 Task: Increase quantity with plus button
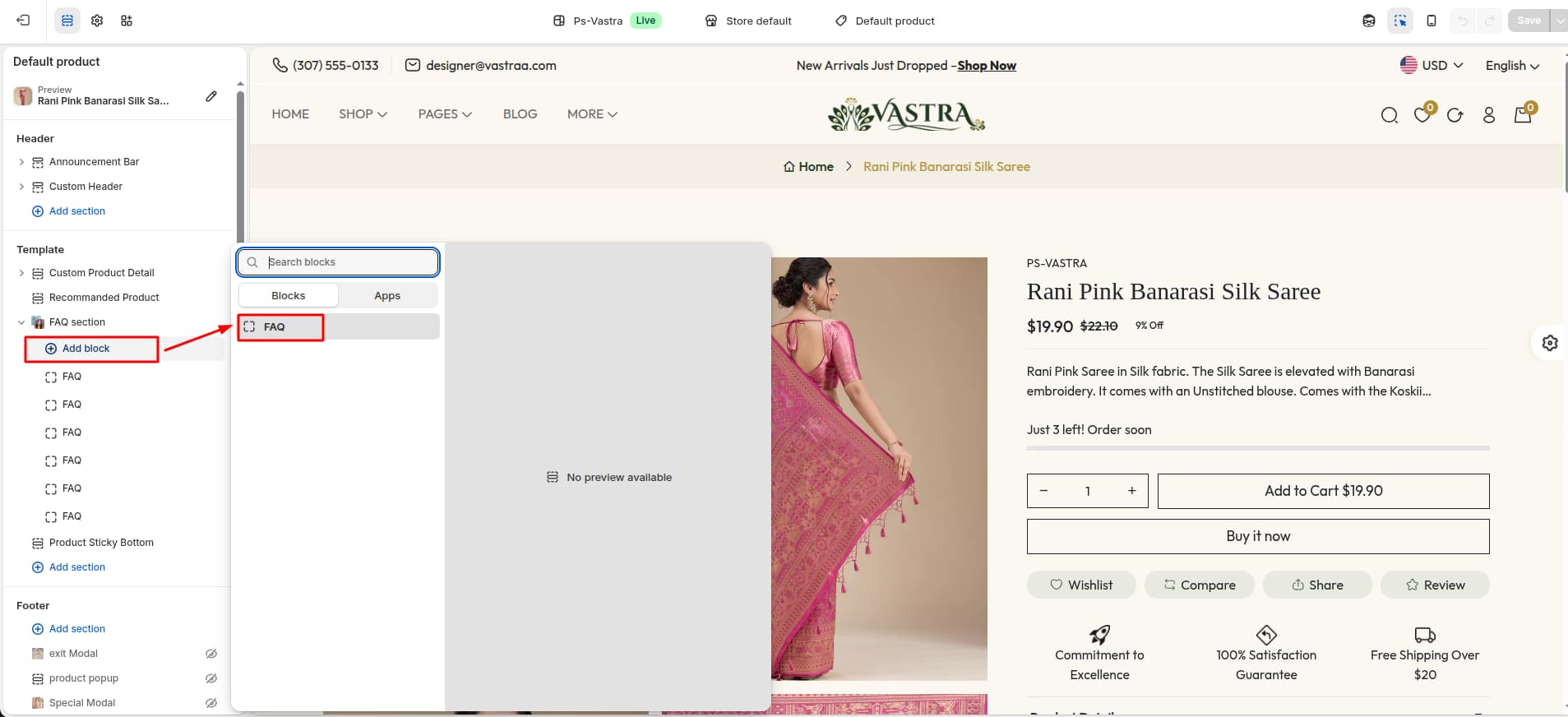coord(1132,491)
